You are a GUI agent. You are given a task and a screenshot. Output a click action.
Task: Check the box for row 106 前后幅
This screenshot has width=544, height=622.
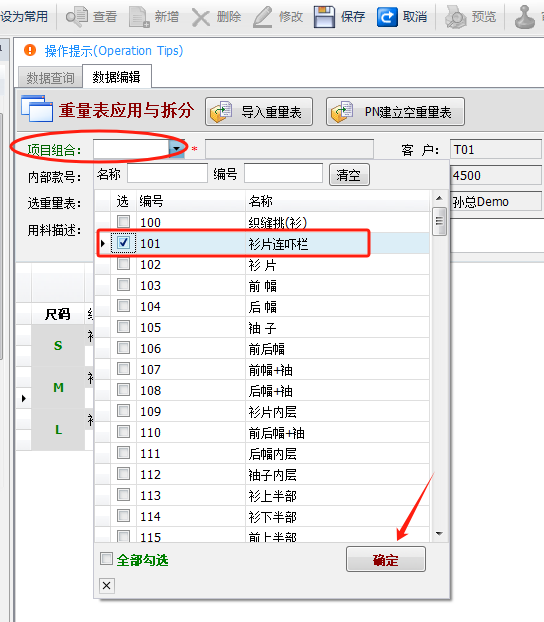pyautogui.click(x=123, y=347)
